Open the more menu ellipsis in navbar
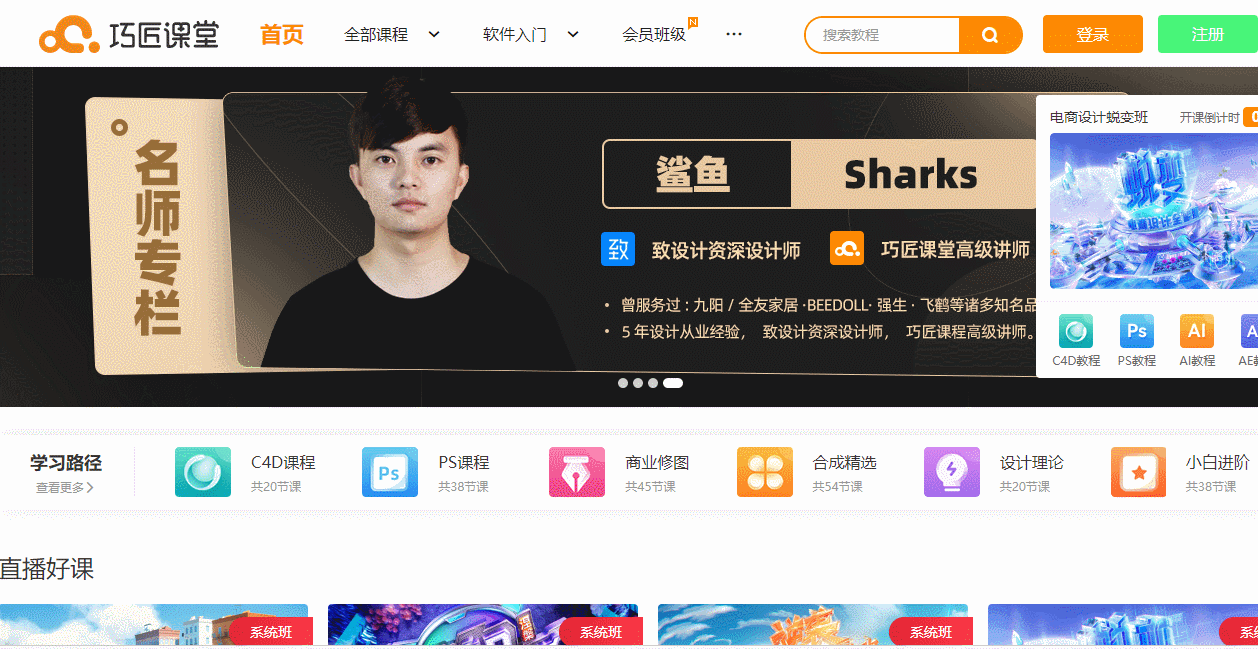This screenshot has width=1258, height=649. 734,34
